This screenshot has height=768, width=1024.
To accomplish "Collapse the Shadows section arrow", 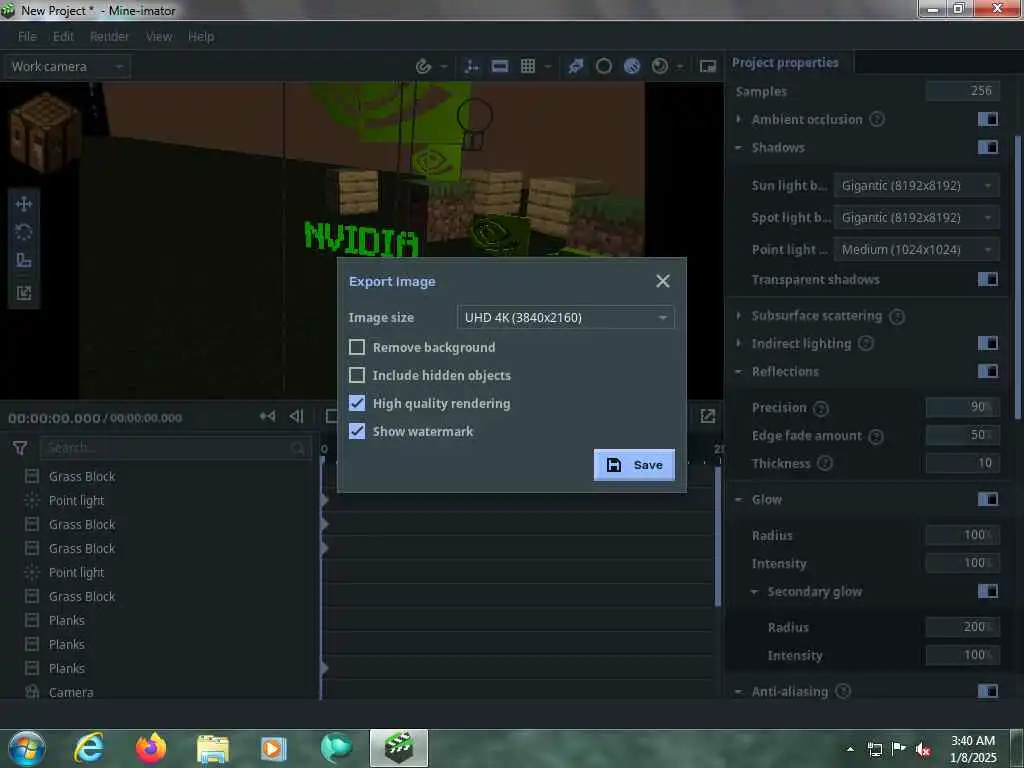I will coord(739,148).
